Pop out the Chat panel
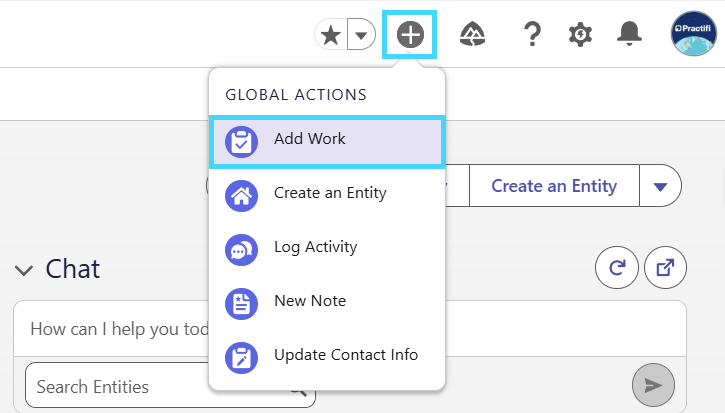Image resolution: width=725 pixels, height=413 pixels. click(665, 268)
